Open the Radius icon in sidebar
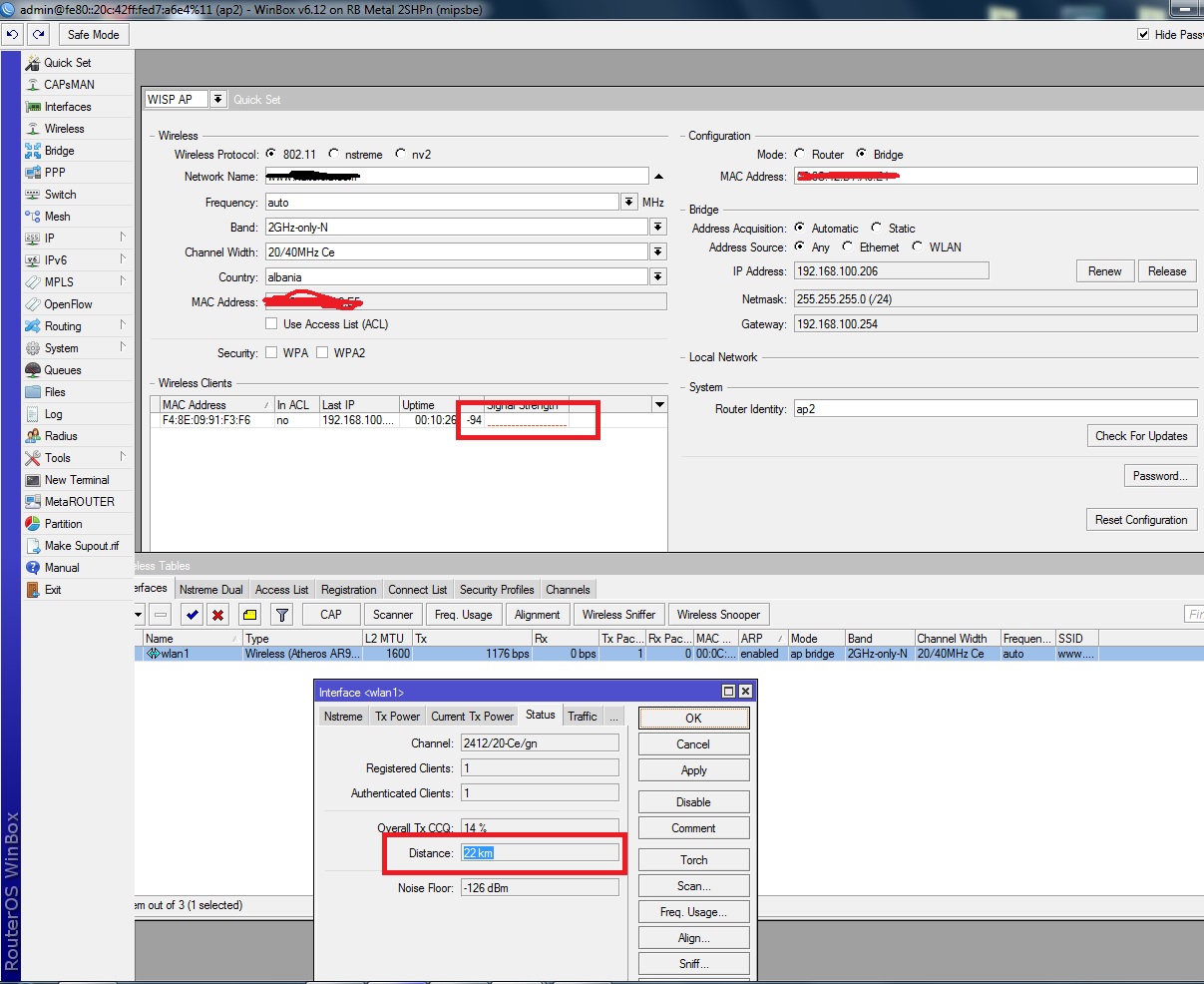The image size is (1204, 984). pos(33,436)
